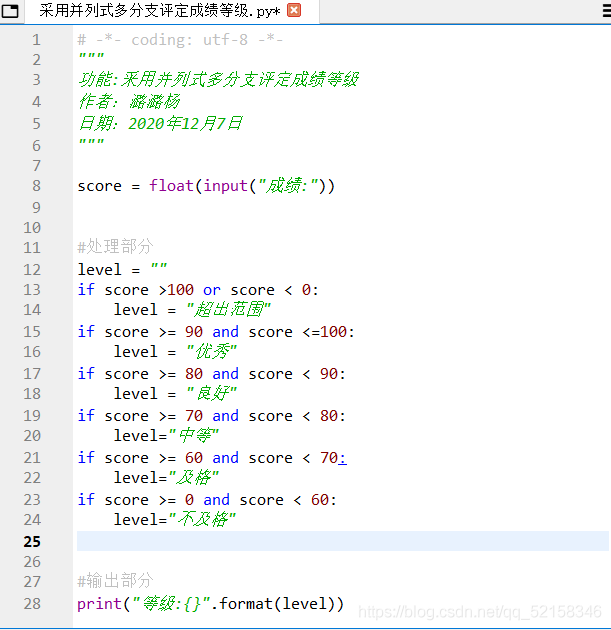Click the number 60 on line 23
The height and width of the screenshot is (630, 611).
pos(319,500)
